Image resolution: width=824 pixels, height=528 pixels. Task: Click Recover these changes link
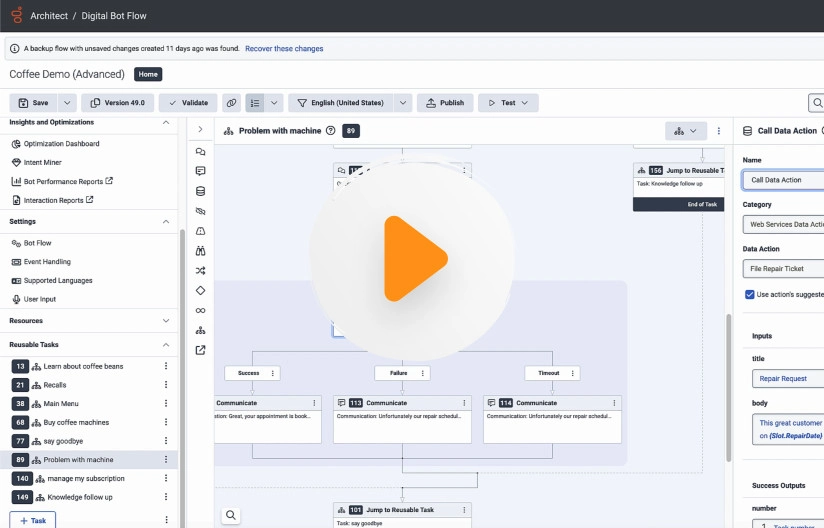tap(284, 48)
